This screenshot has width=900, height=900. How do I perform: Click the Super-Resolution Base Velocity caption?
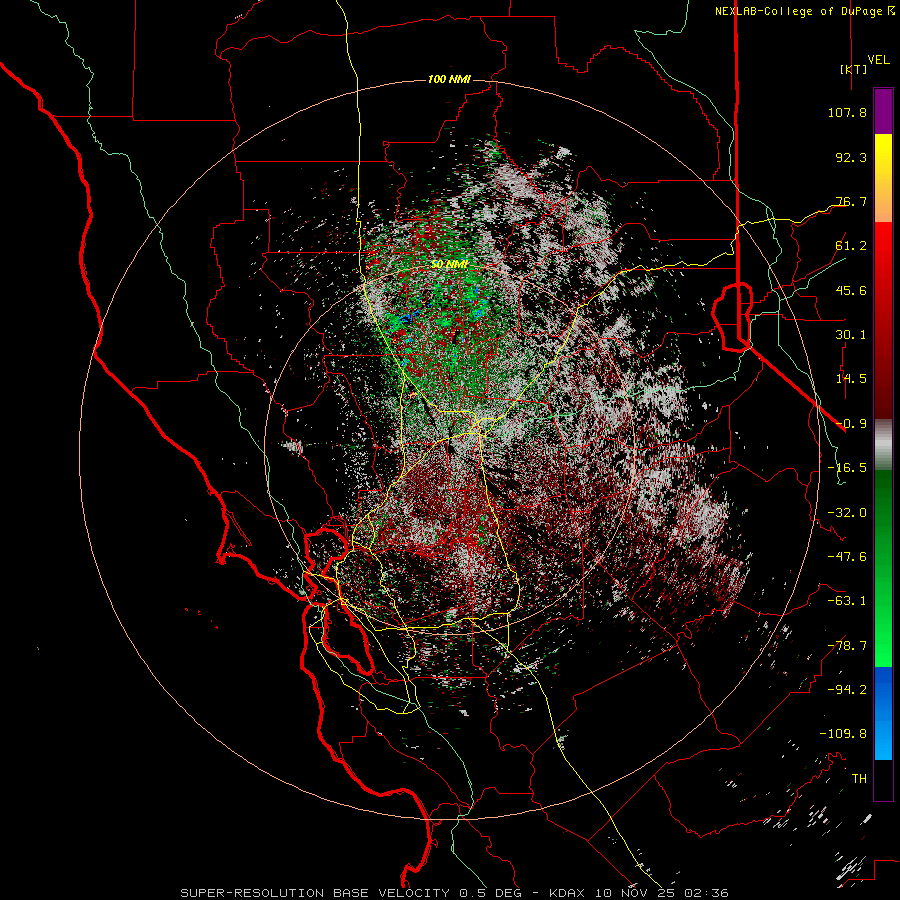318,893
